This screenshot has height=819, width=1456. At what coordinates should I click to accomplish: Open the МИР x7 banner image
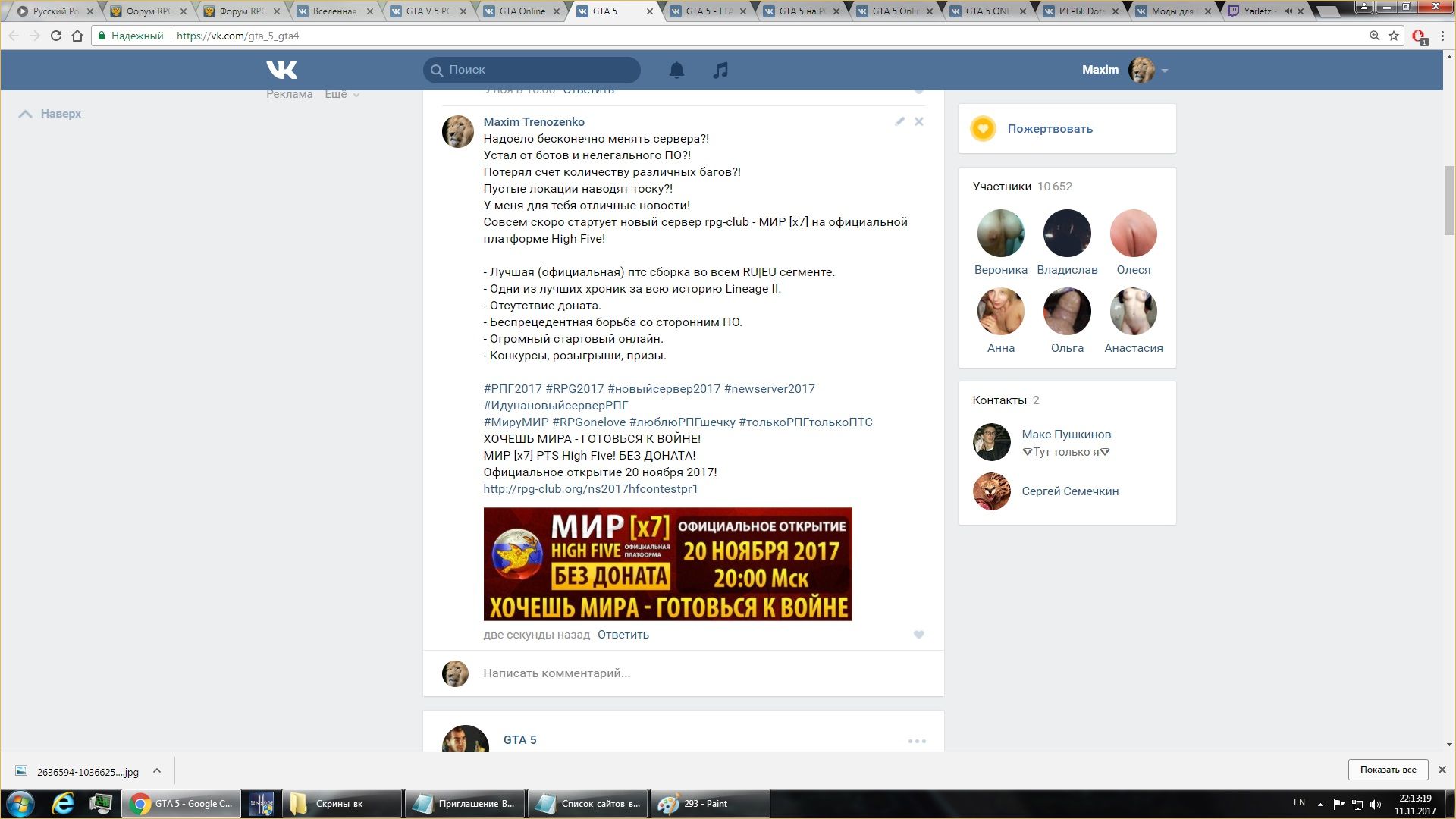point(668,564)
